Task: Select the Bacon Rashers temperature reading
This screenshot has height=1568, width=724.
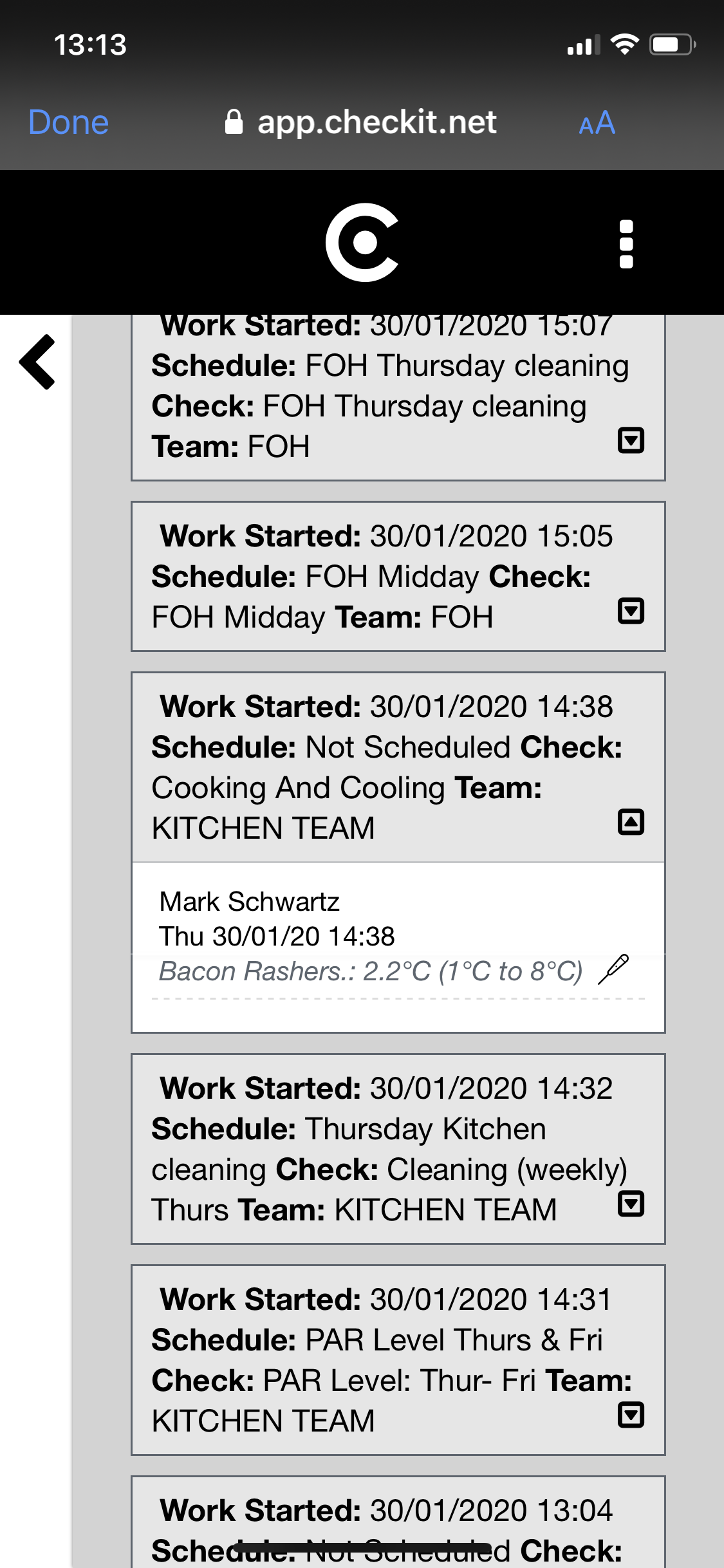Action: [371, 971]
